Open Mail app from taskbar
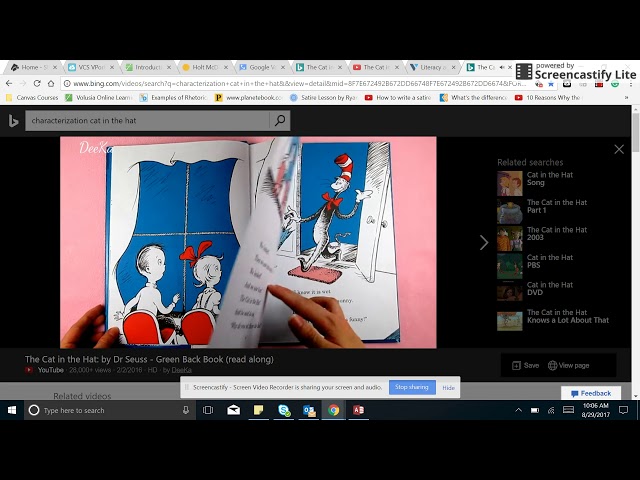 233,410
